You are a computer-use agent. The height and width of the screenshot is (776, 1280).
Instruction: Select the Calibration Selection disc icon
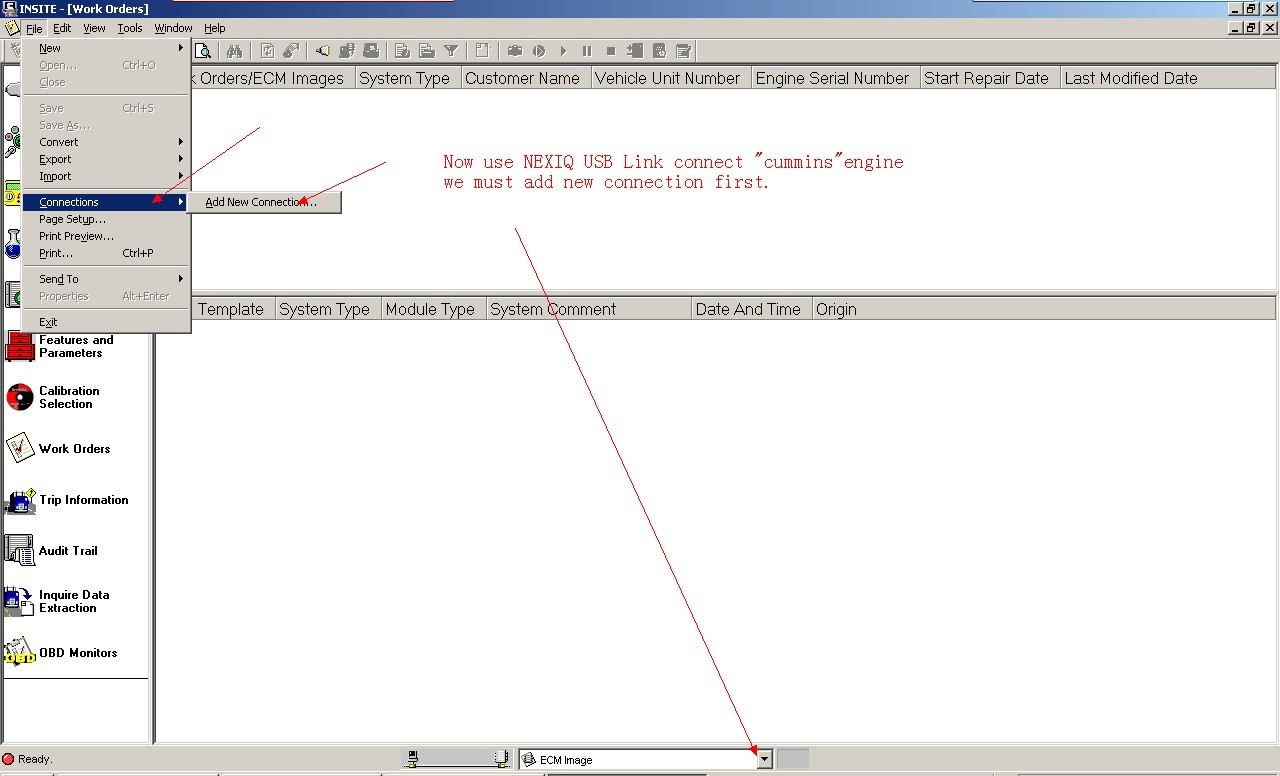tap(20, 397)
